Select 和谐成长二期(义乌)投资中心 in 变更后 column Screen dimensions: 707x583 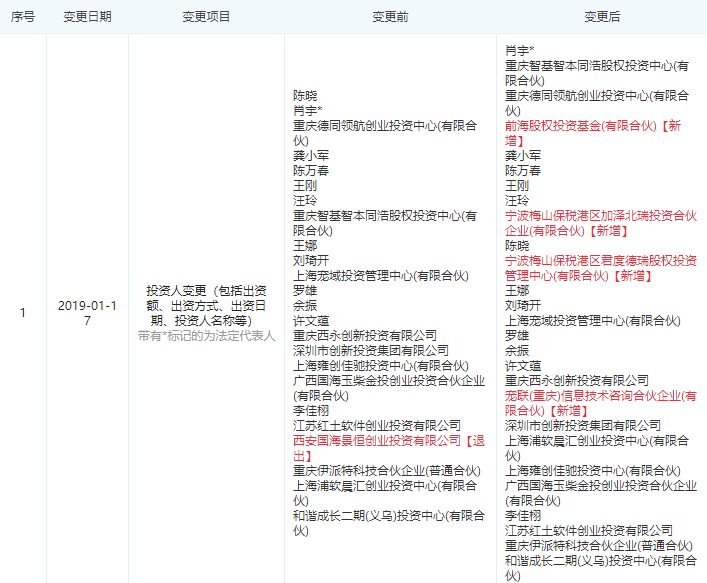coord(601,568)
